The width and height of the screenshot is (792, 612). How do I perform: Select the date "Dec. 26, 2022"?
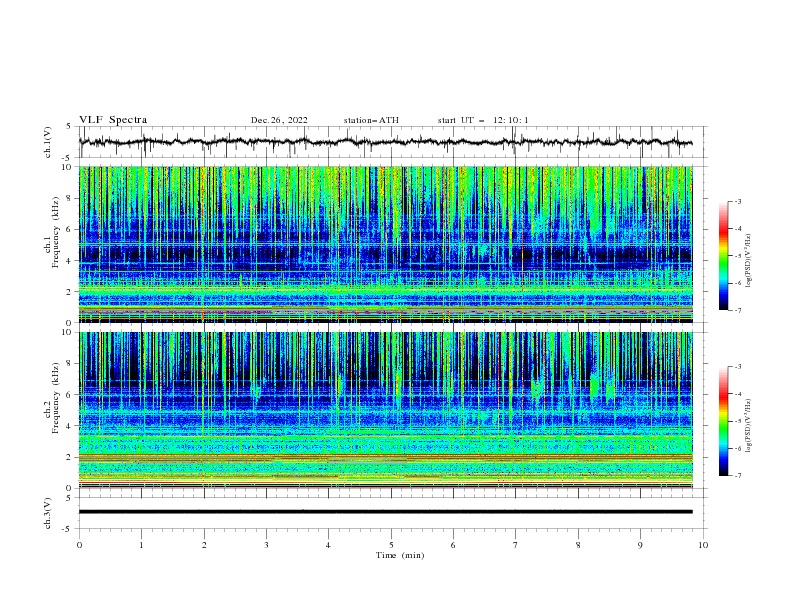coord(279,120)
